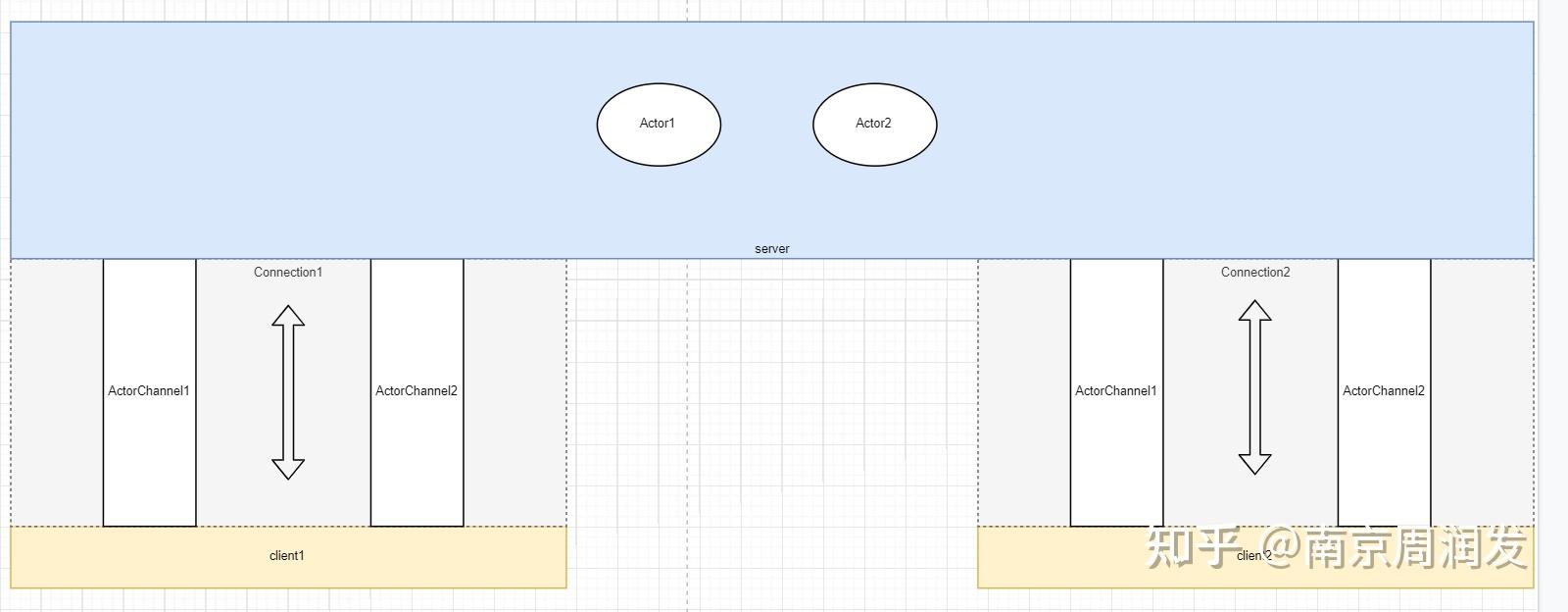
Task: Select ActorChannel1 box under Connection1
Action: click(149, 392)
